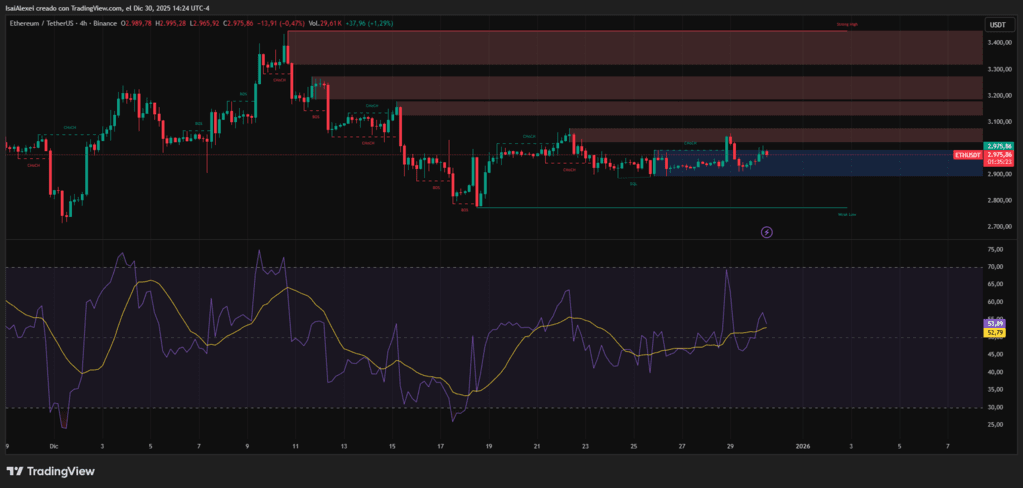
Task: Click the 75,00 RSI axis label
Action: click(995, 249)
